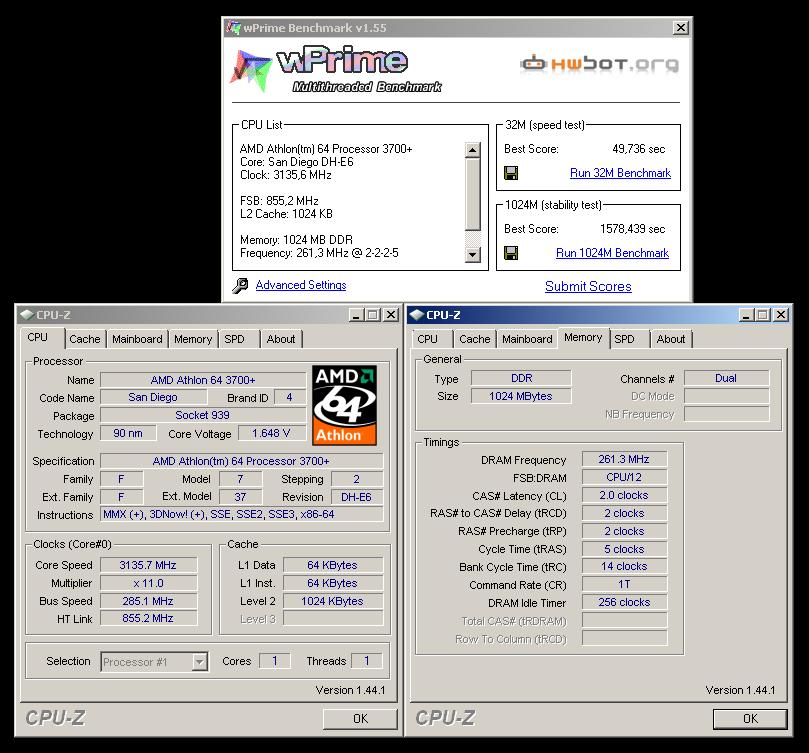The image size is (809, 753).
Task: Click the Code Name value San Diego
Action: [x=153, y=397]
